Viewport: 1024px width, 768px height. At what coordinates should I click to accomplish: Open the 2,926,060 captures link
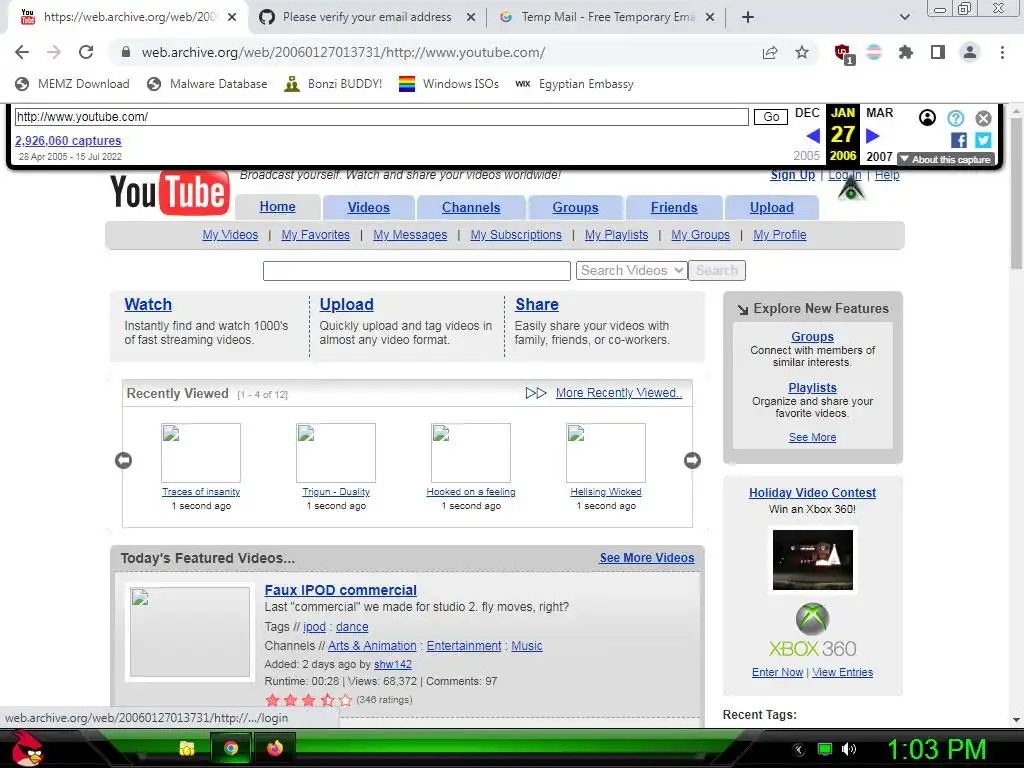[68, 140]
